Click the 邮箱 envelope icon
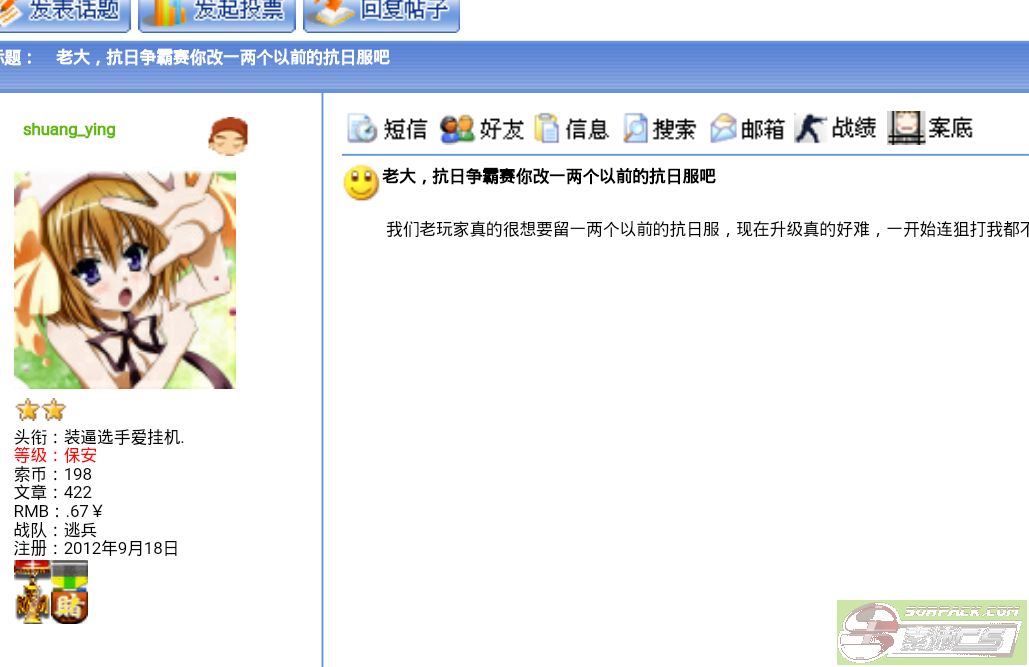This screenshot has height=667, width=1029. (723, 128)
